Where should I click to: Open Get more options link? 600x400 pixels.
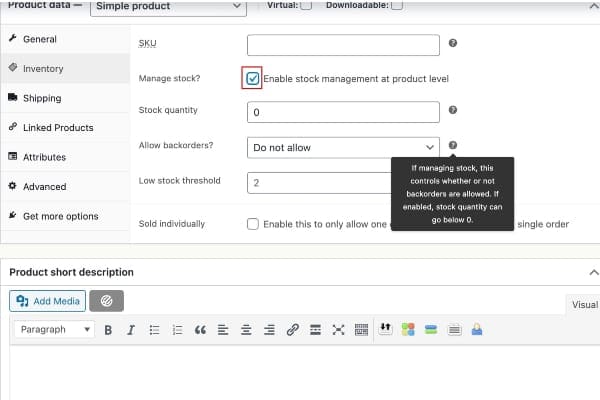(60, 216)
